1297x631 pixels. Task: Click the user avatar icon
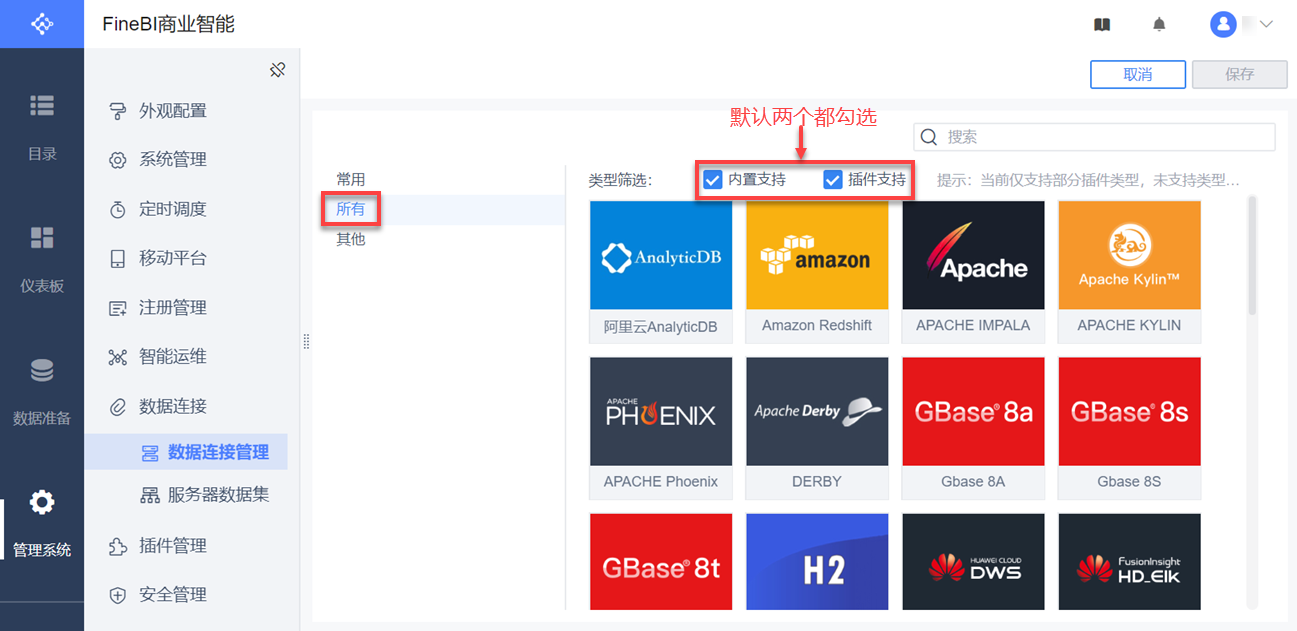coord(1223,25)
